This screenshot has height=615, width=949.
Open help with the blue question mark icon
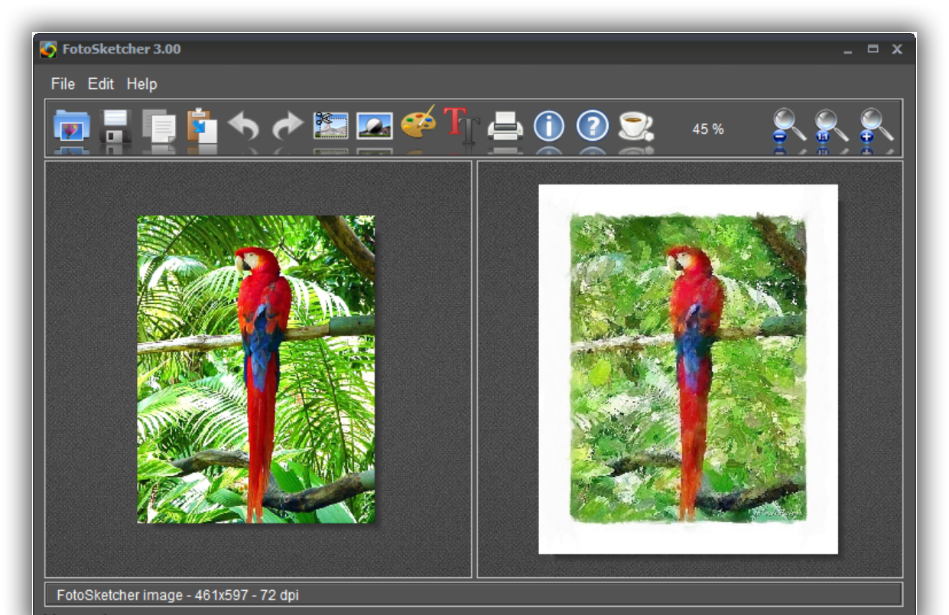tap(593, 126)
